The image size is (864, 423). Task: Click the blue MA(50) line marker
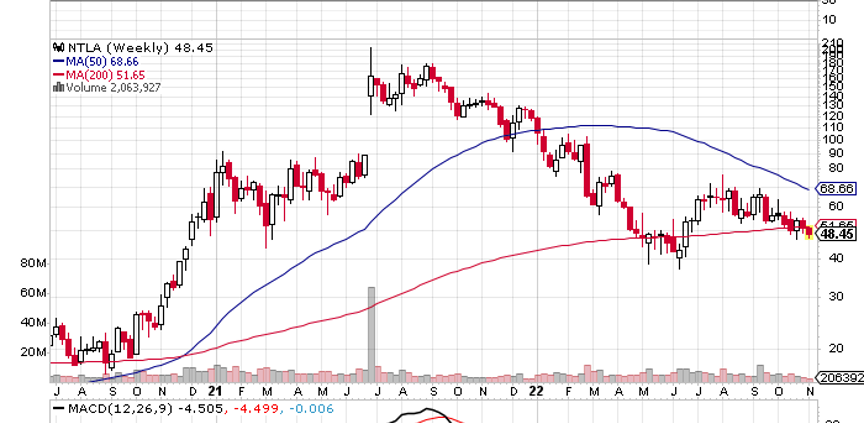(57, 62)
